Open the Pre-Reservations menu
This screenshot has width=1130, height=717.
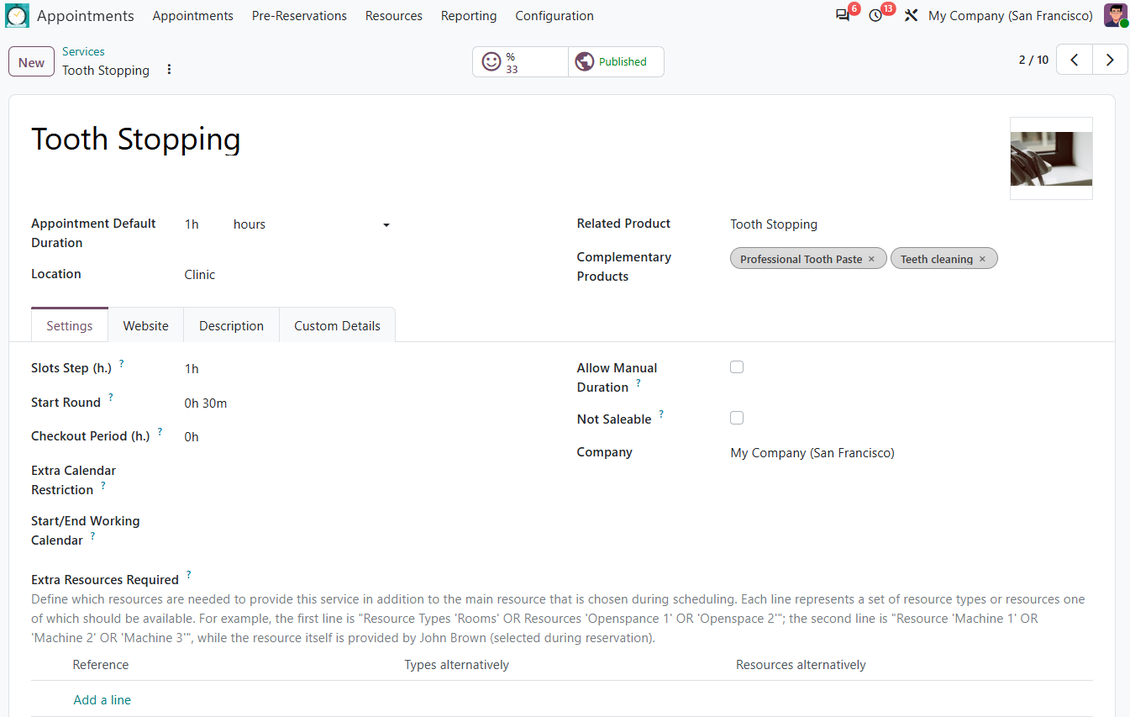pos(299,16)
